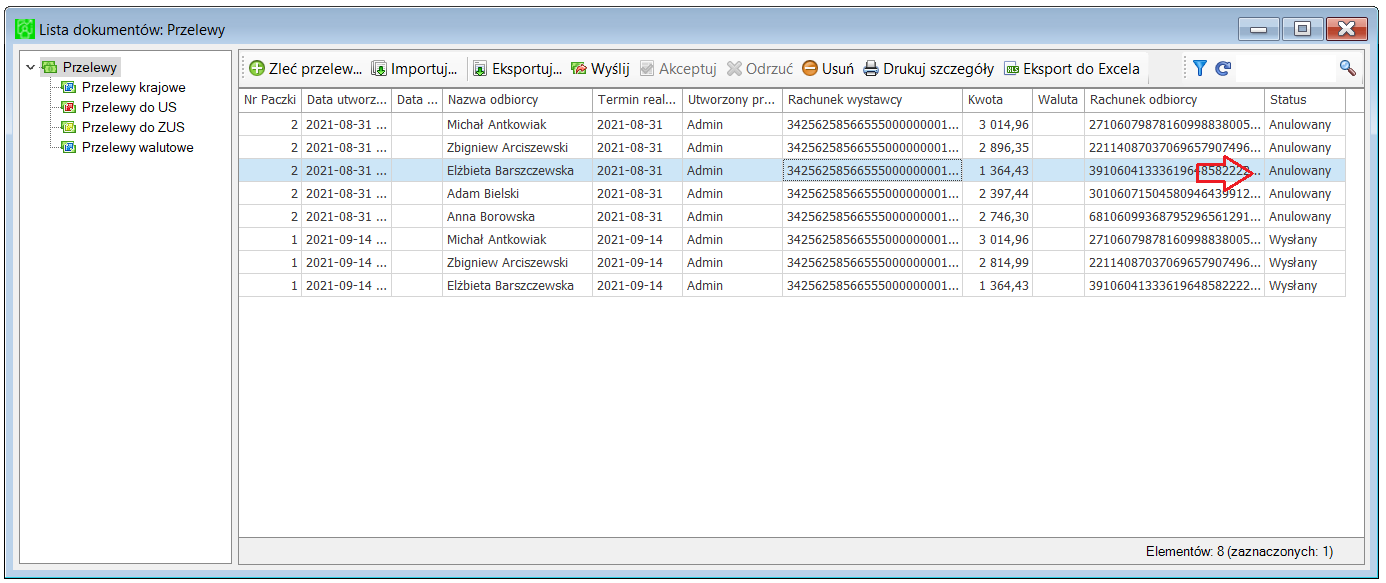Click the Odrzuć toolbar button
The width and height of the screenshot is (1386, 583).
759,69
